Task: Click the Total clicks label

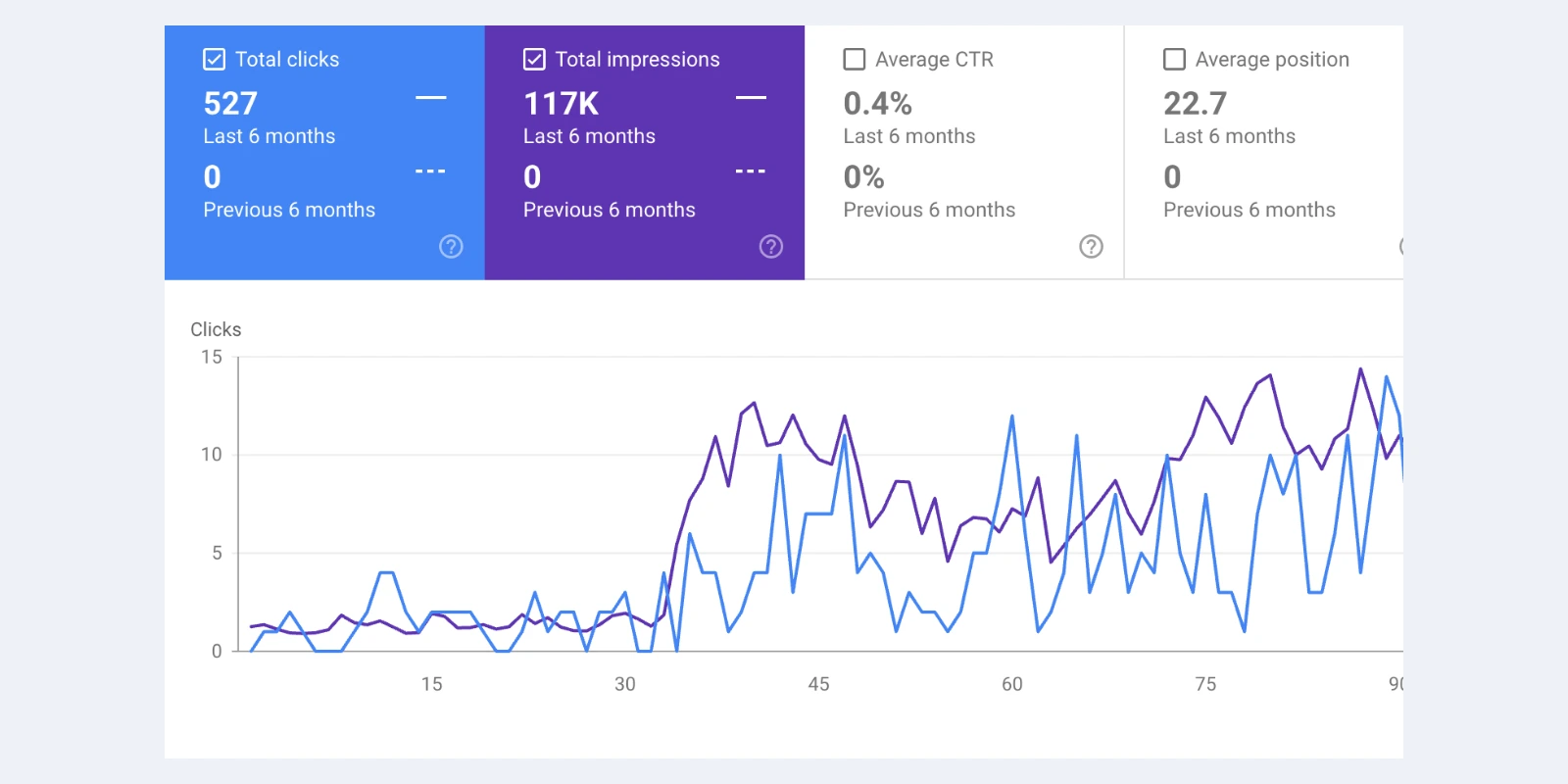Action: coord(287,60)
